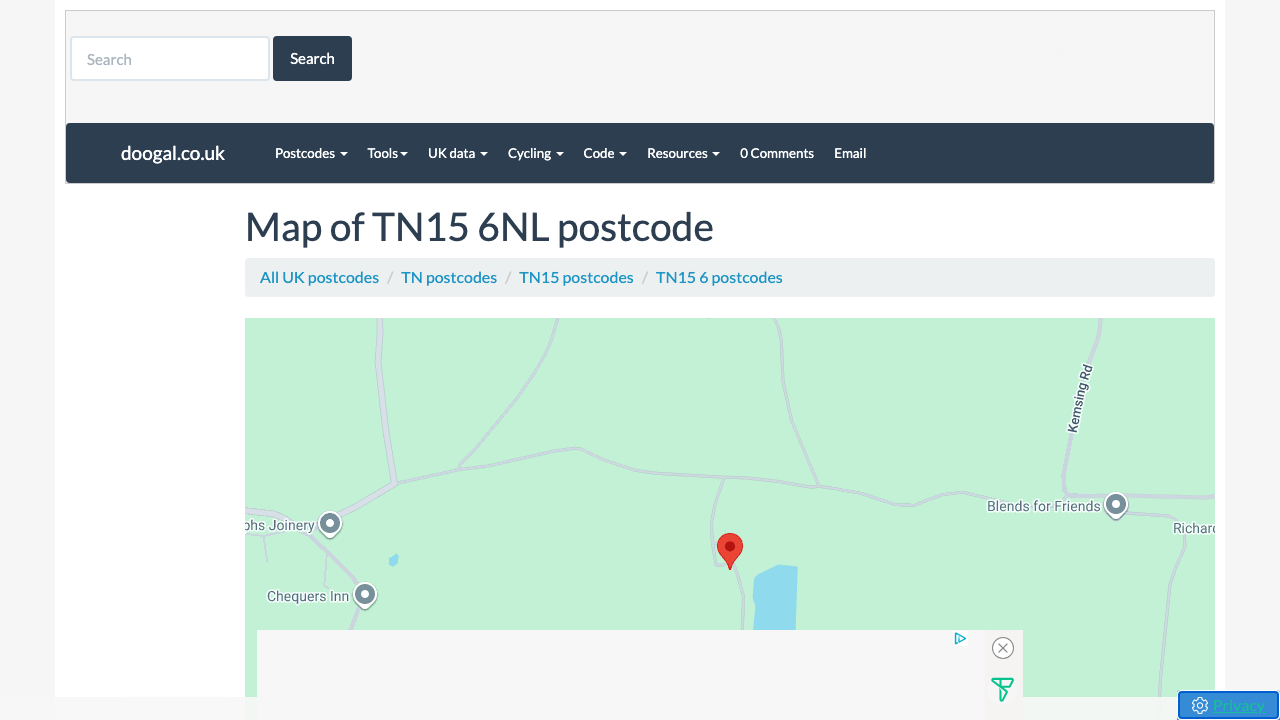Click the AdChoices triangle icon
The image size is (1280, 720).
click(960, 638)
